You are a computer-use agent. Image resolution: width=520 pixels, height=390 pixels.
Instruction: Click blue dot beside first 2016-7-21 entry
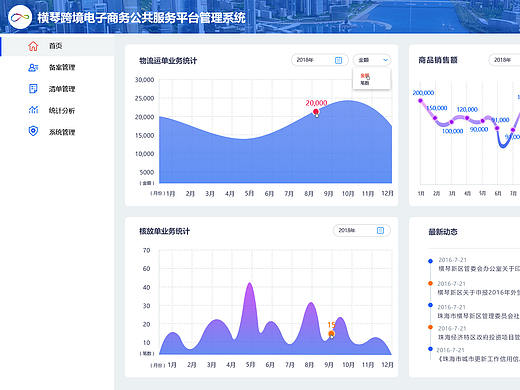click(430, 261)
